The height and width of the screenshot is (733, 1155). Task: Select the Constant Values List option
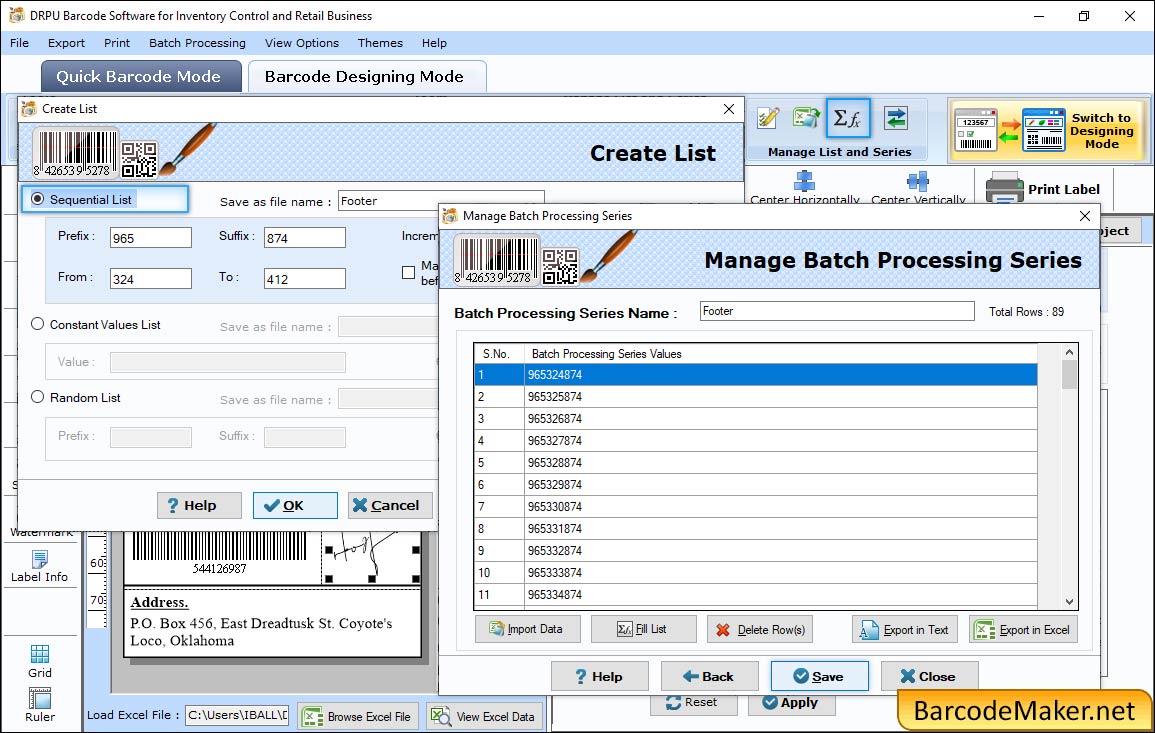coord(38,324)
